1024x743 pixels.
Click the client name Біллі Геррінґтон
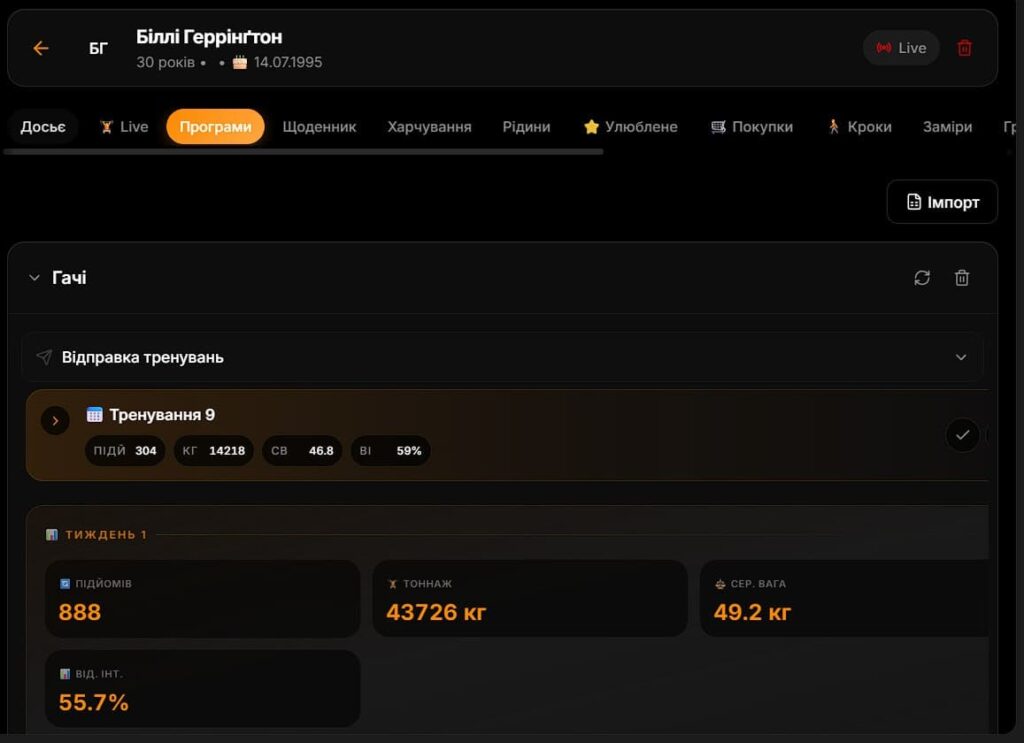click(x=209, y=37)
